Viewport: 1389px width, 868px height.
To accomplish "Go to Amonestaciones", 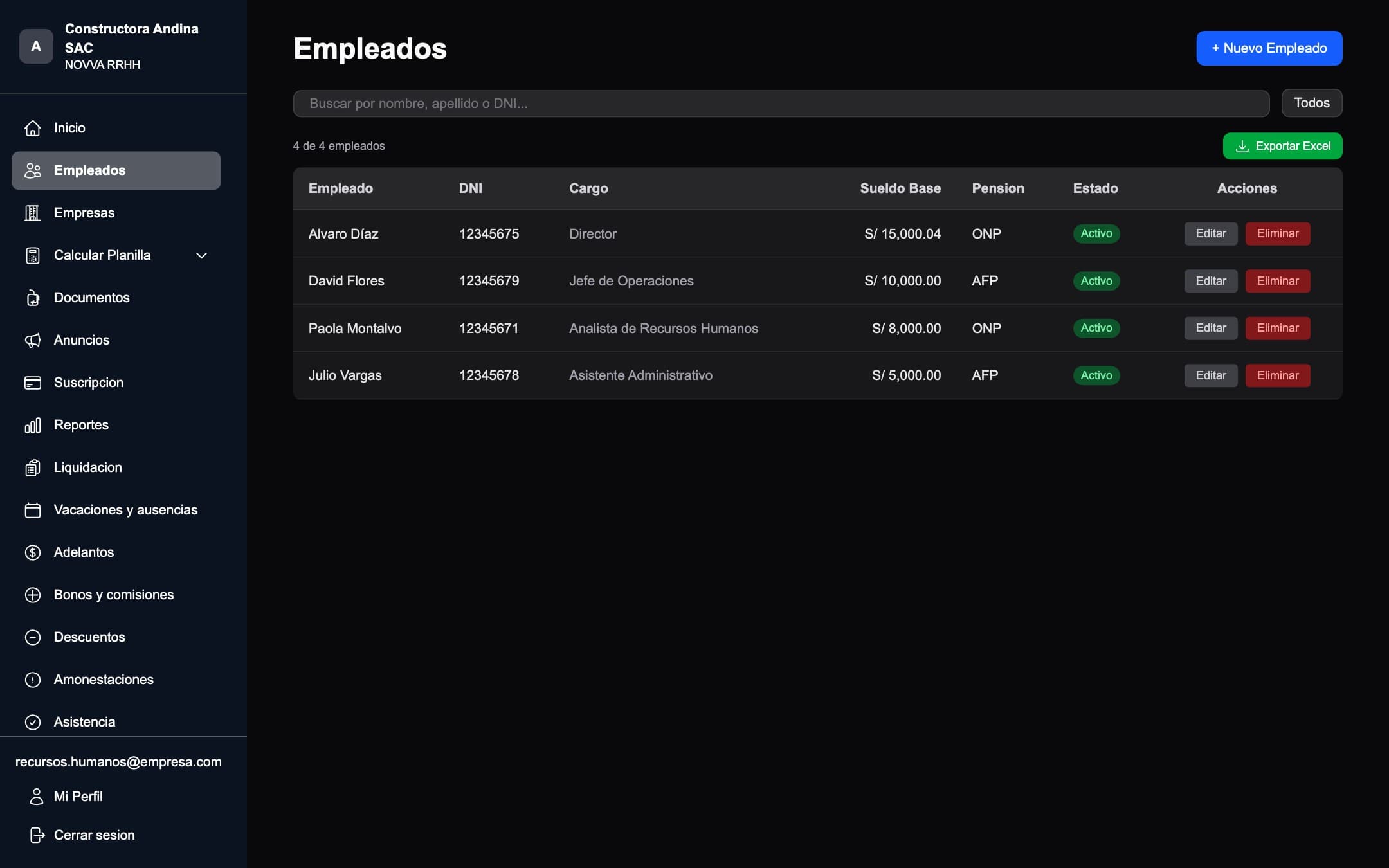I will click(116, 680).
